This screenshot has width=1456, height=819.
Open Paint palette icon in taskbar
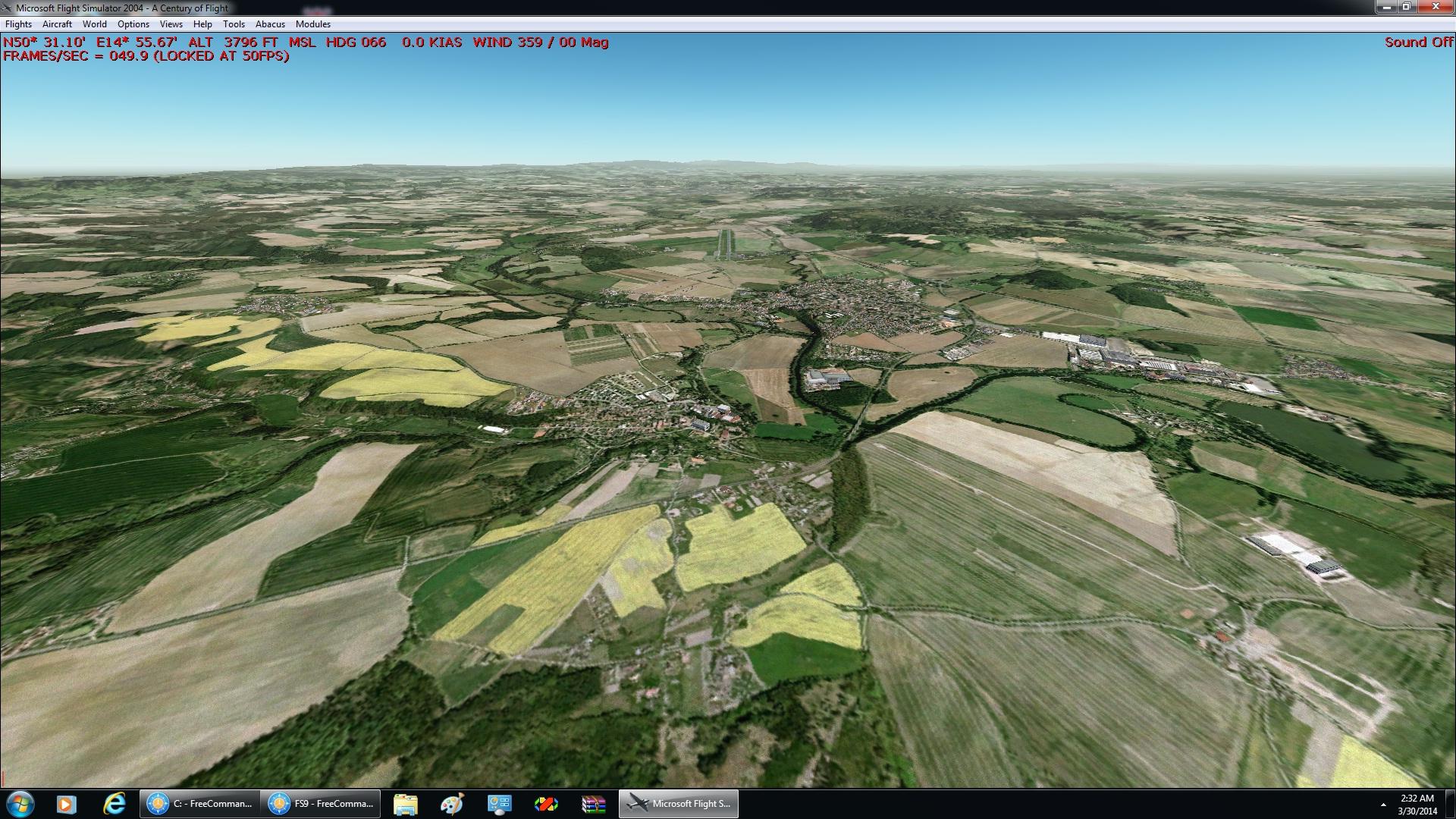[x=453, y=804]
